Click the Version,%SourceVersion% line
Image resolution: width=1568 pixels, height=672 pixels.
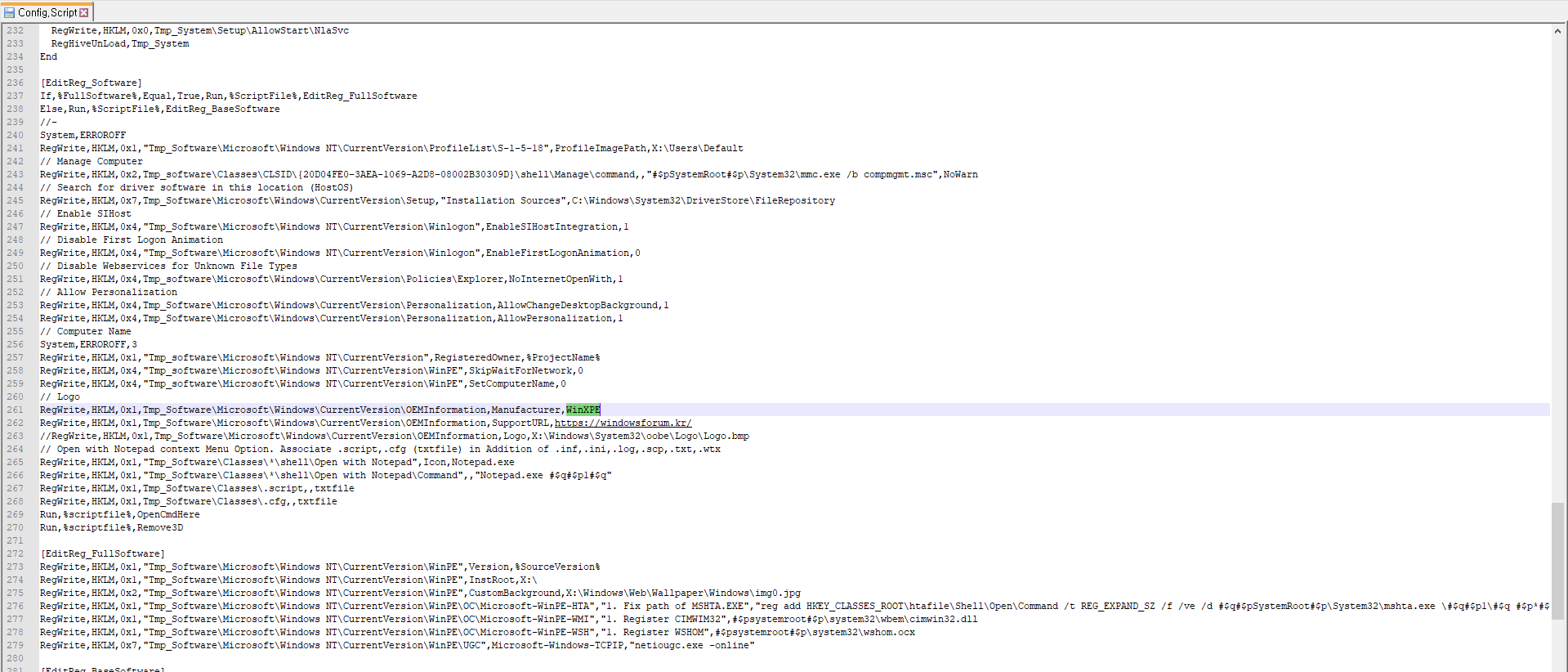point(319,567)
